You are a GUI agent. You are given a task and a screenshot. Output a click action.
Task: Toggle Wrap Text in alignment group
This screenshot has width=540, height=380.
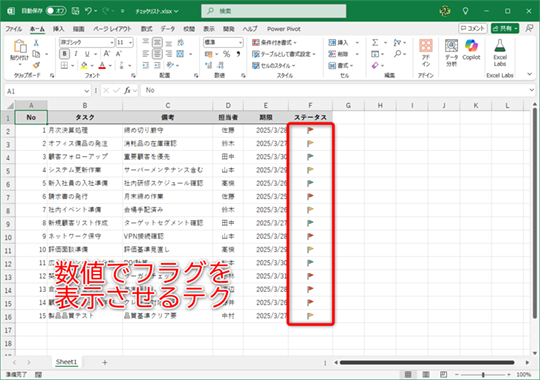pyautogui.click(x=180, y=42)
